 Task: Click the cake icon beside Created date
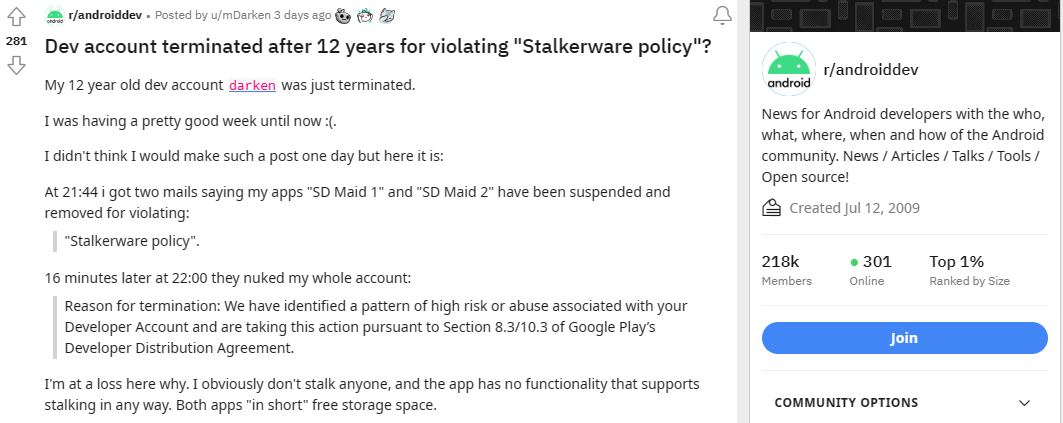[771, 208]
